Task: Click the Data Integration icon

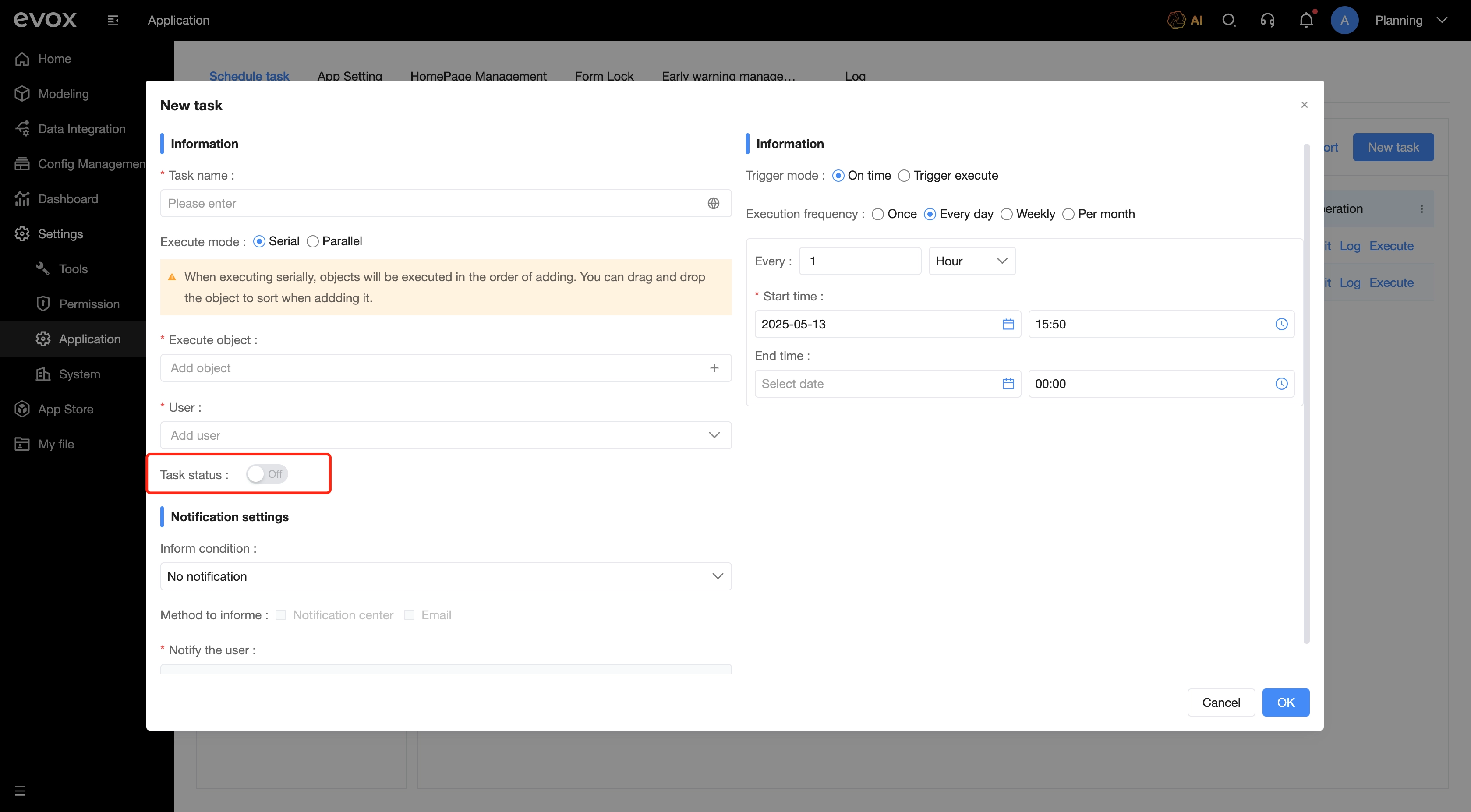Action: coord(22,129)
